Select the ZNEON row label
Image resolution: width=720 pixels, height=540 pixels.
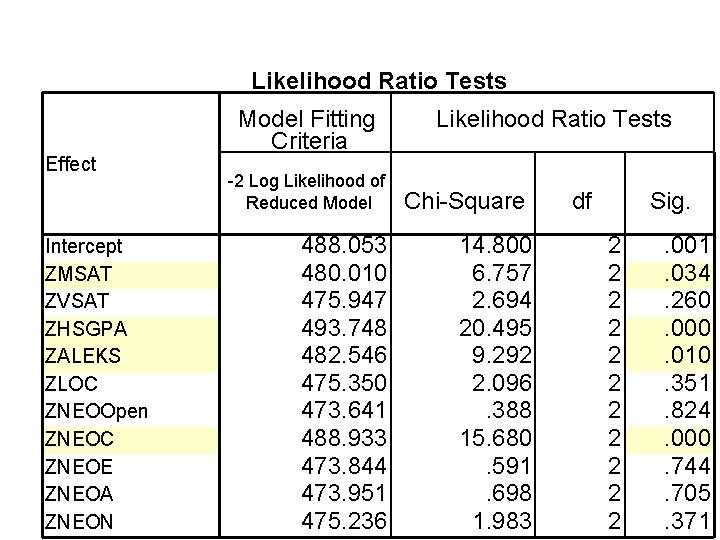point(80,519)
